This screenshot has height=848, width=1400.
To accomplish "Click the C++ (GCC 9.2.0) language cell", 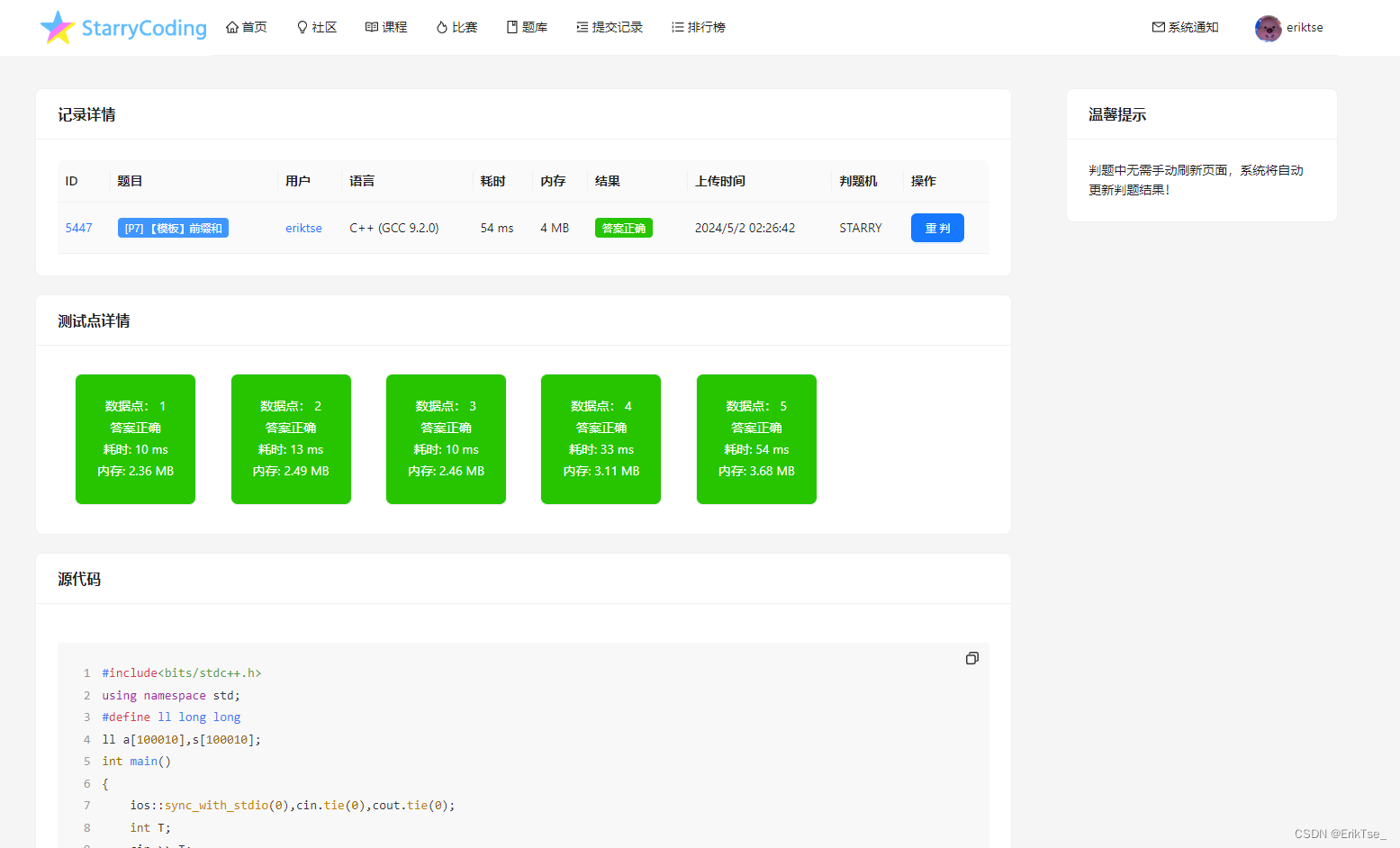I will (x=394, y=228).
